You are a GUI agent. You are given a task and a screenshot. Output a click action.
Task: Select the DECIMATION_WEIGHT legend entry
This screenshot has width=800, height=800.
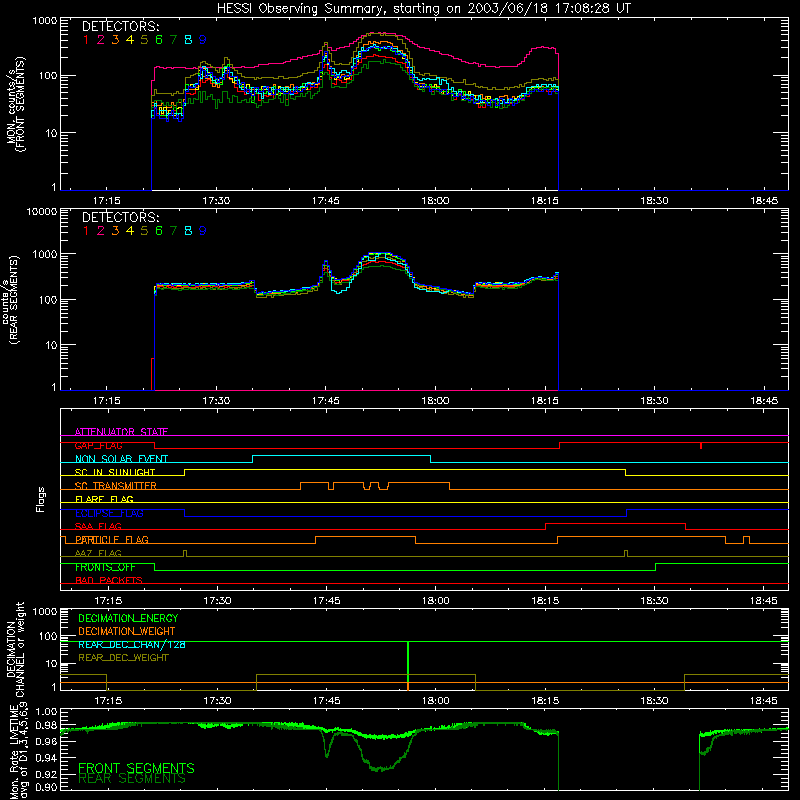click(127, 631)
